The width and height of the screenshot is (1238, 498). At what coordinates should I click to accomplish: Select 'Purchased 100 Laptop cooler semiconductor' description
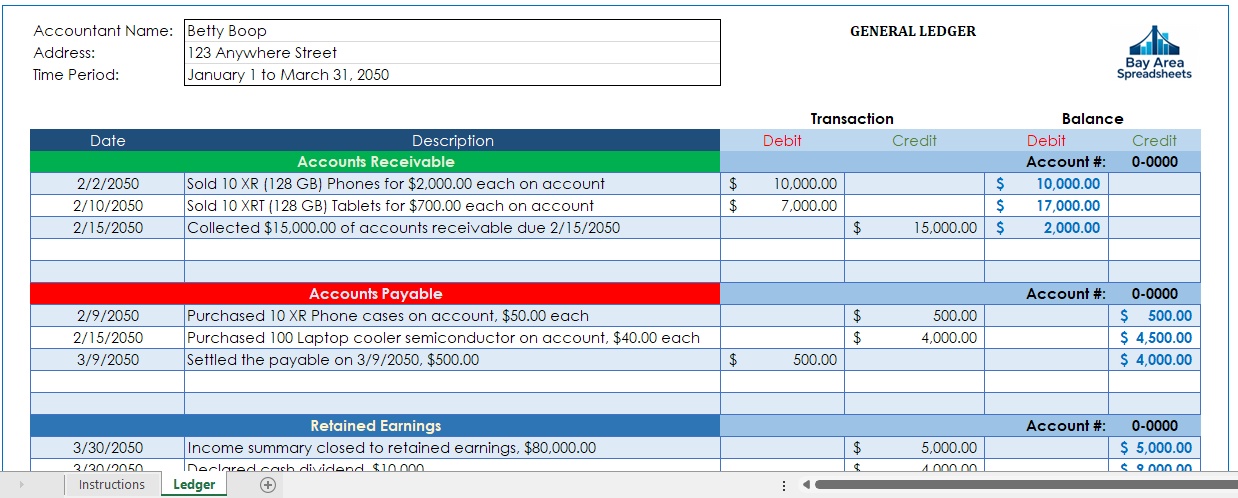[452, 338]
